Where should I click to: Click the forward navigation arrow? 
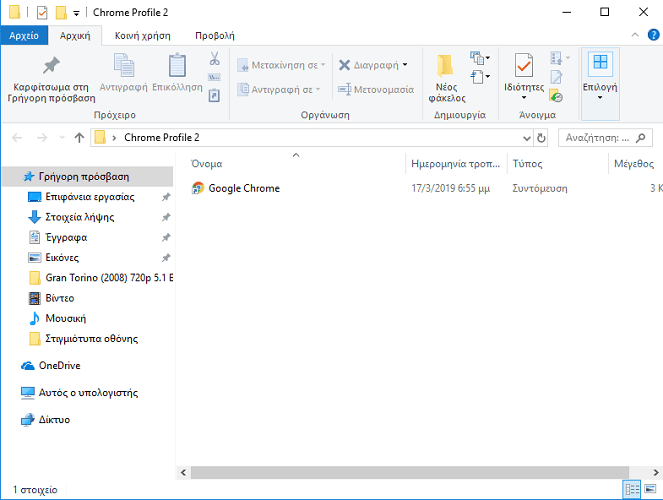point(42,137)
